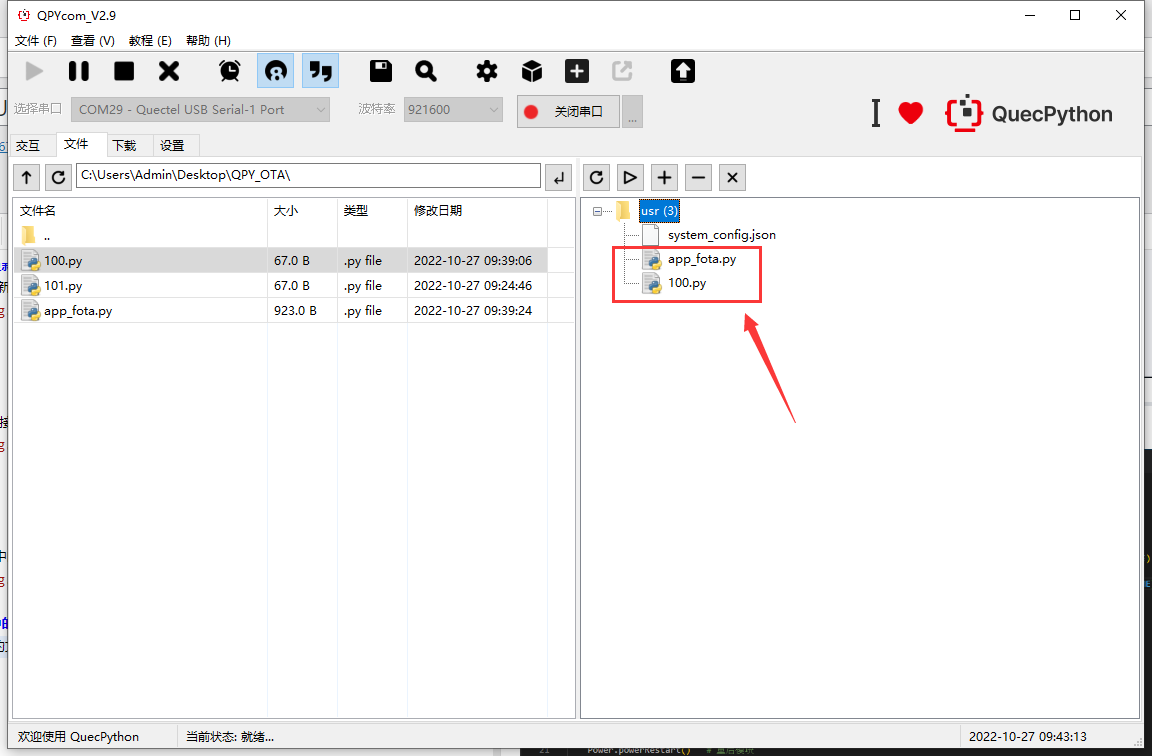Viewport: 1152px width, 756px height.
Task: Open the COM29 serial port dropdown
Action: (200, 110)
